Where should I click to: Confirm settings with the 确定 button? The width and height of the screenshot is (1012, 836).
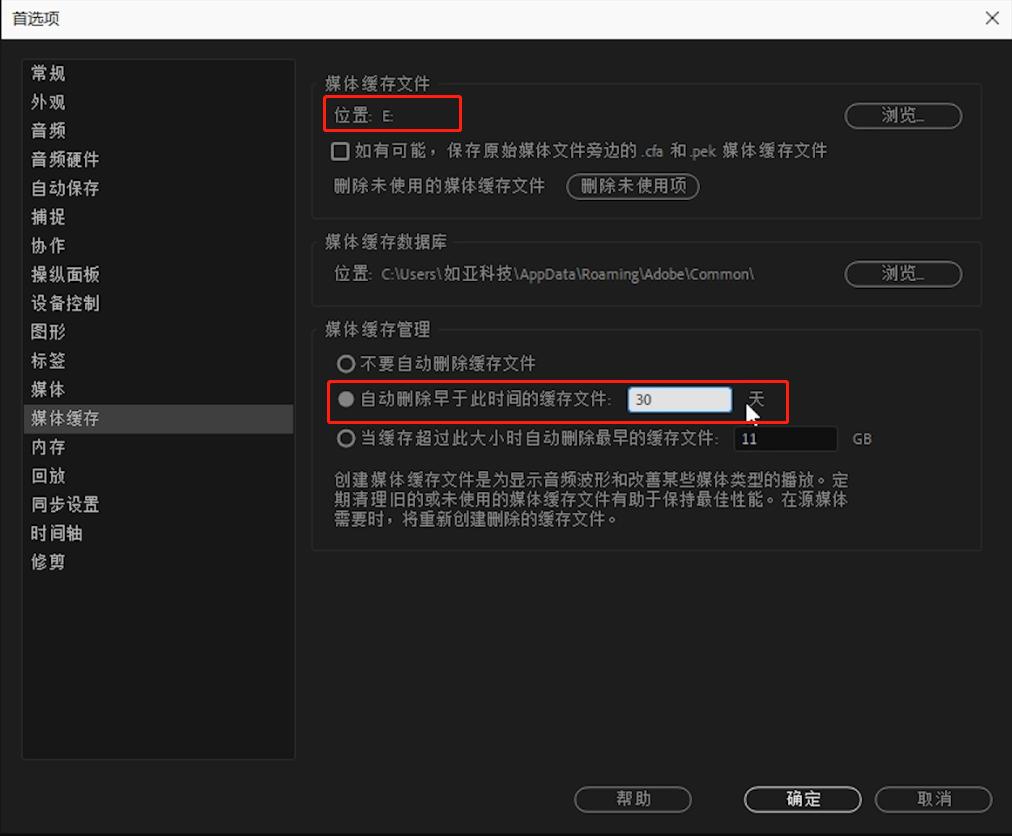coord(801,799)
